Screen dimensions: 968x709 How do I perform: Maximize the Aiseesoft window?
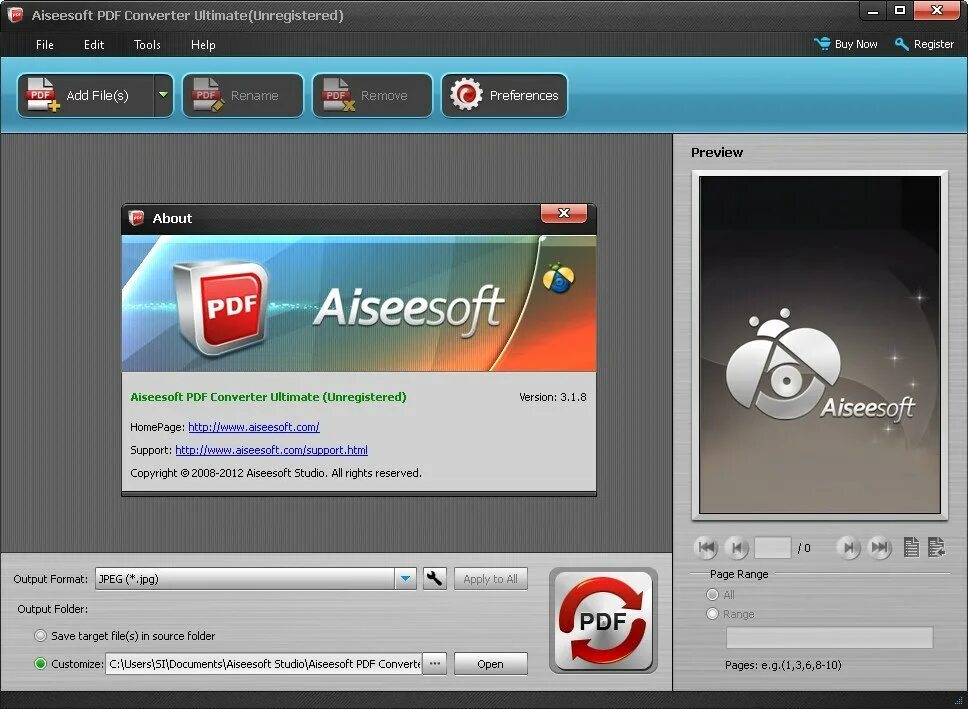(900, 10)
